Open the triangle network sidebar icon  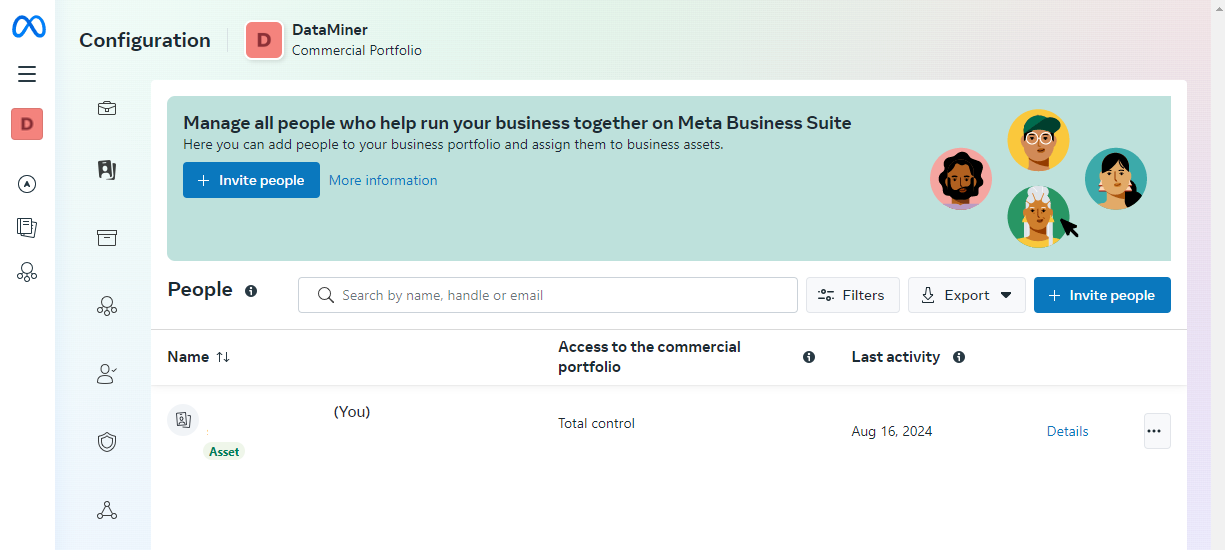pyautogui.click(x=107, y=510)
